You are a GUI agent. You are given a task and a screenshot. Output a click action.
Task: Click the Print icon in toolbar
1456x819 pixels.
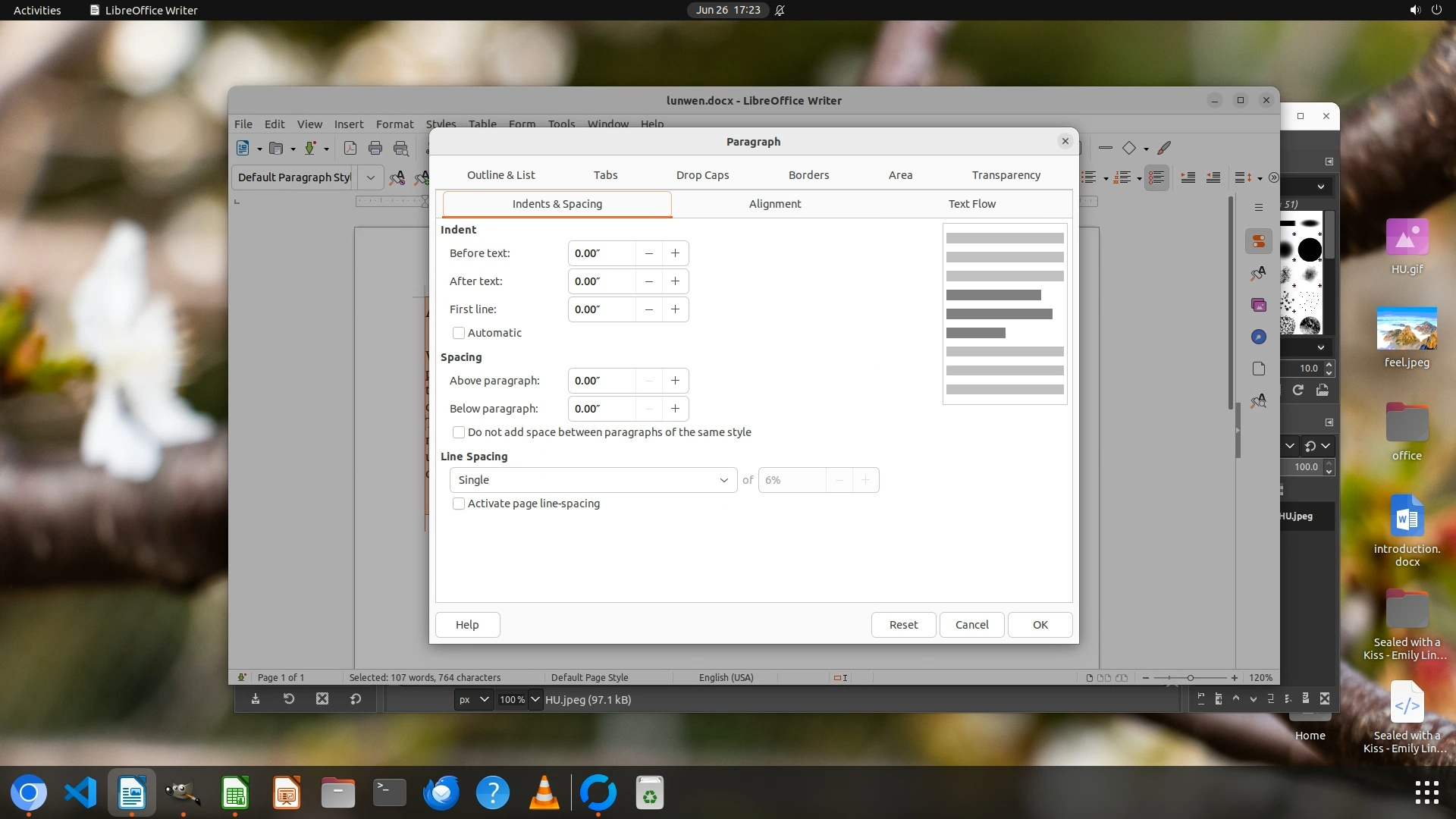coord(375,149)
